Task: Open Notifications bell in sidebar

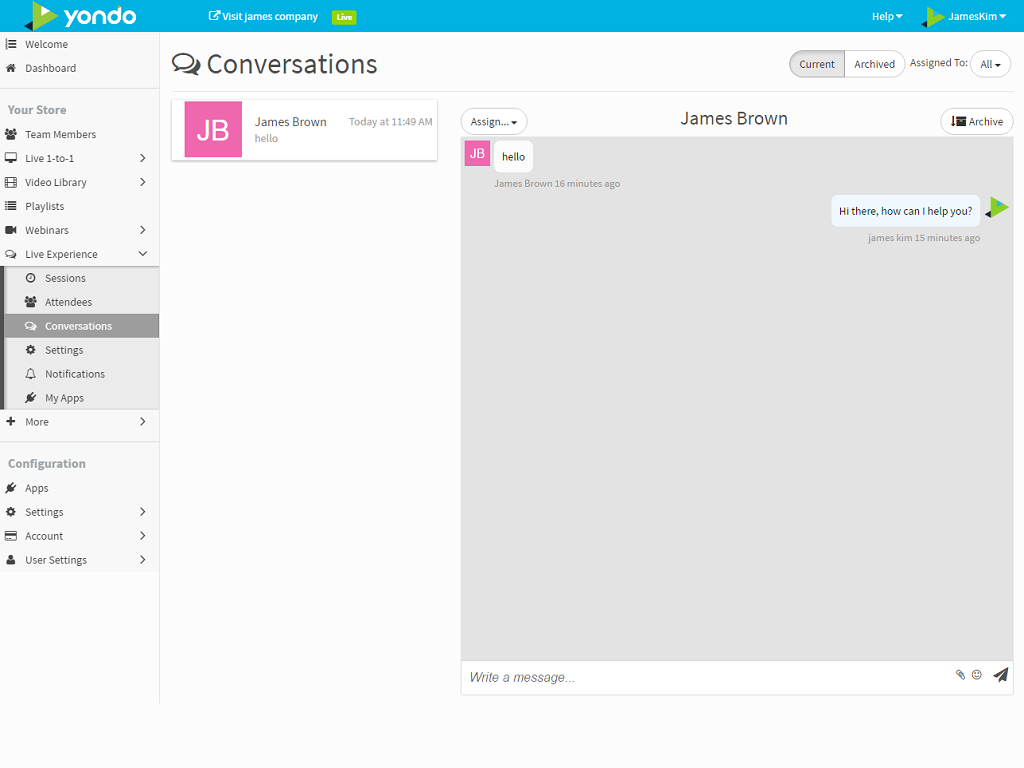Action: [74, 374]
